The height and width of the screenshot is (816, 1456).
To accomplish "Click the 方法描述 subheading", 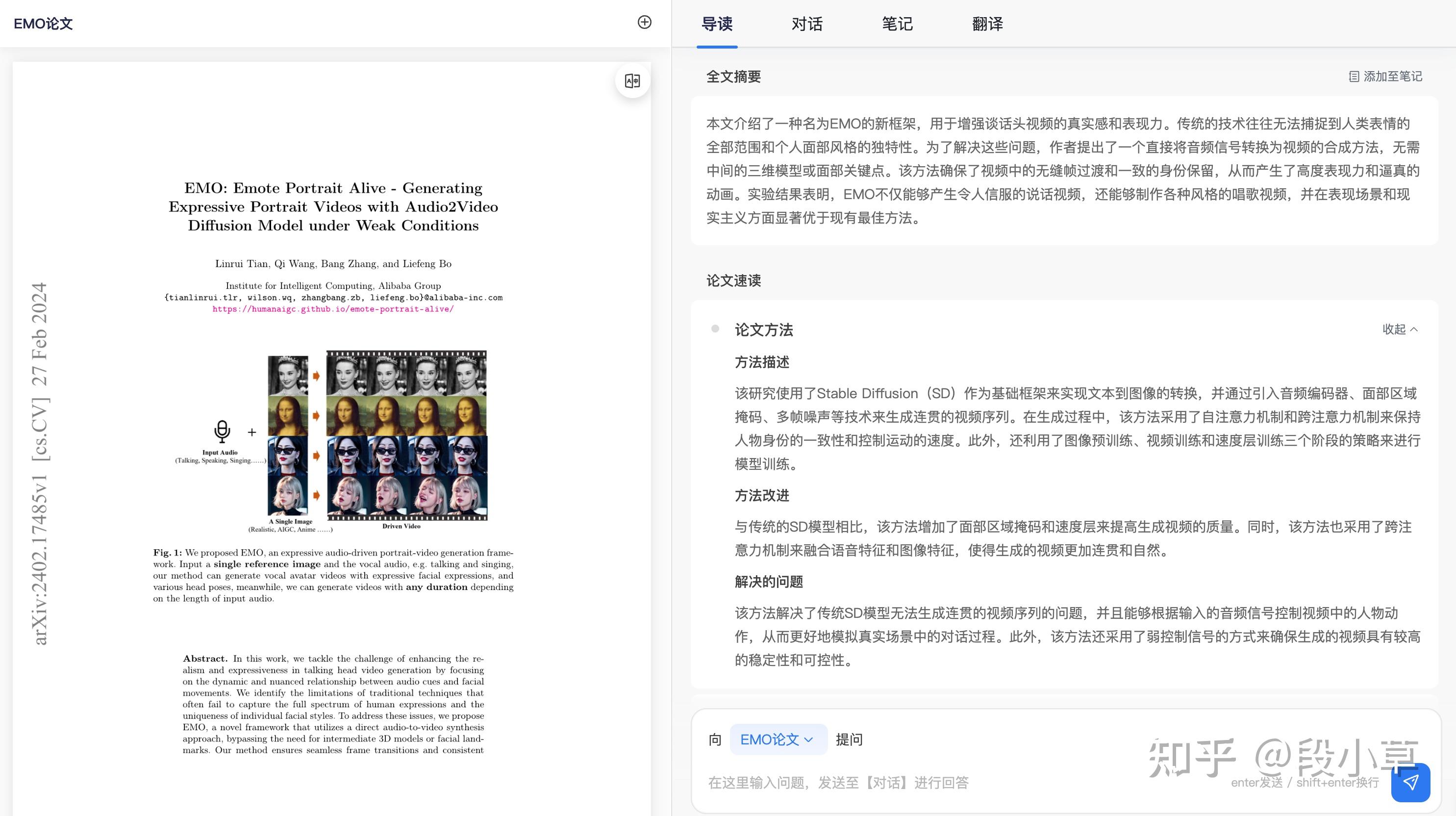I will 761,362.
